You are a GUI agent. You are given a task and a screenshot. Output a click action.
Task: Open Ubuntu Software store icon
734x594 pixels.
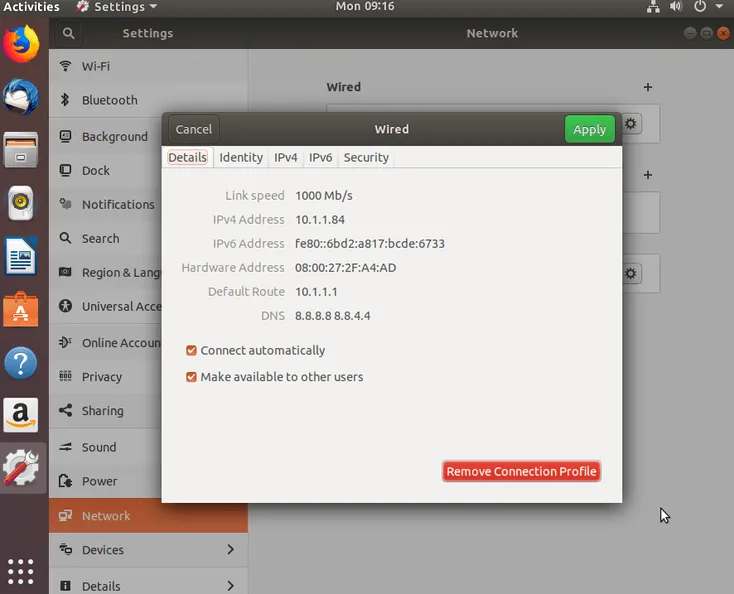pyautogui.click(x=21, y=309)
